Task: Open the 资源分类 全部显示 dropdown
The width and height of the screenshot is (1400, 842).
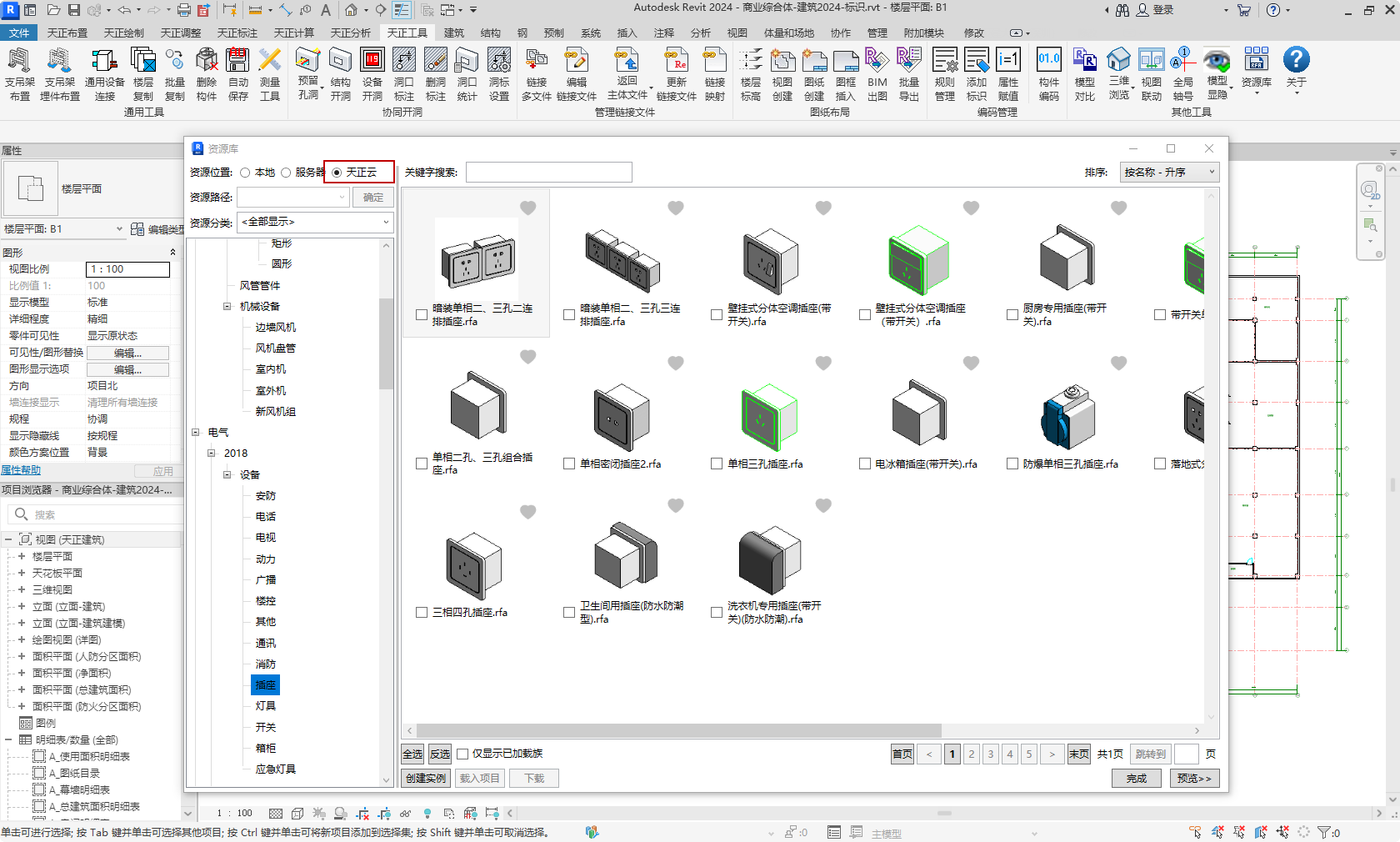Action: click(x=315, y=222)
